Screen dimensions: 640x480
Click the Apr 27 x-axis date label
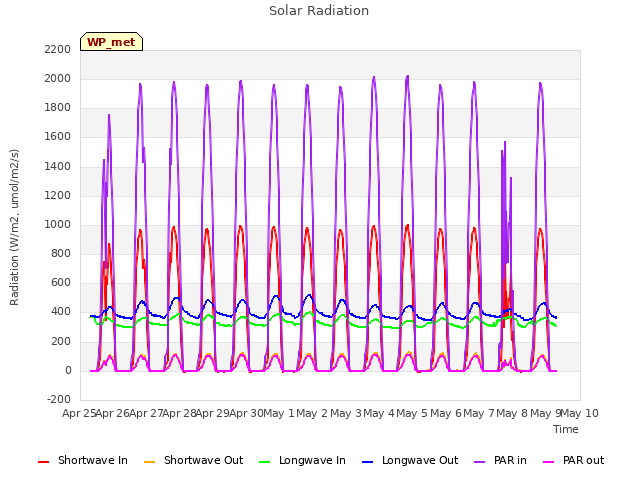[146, 413]
